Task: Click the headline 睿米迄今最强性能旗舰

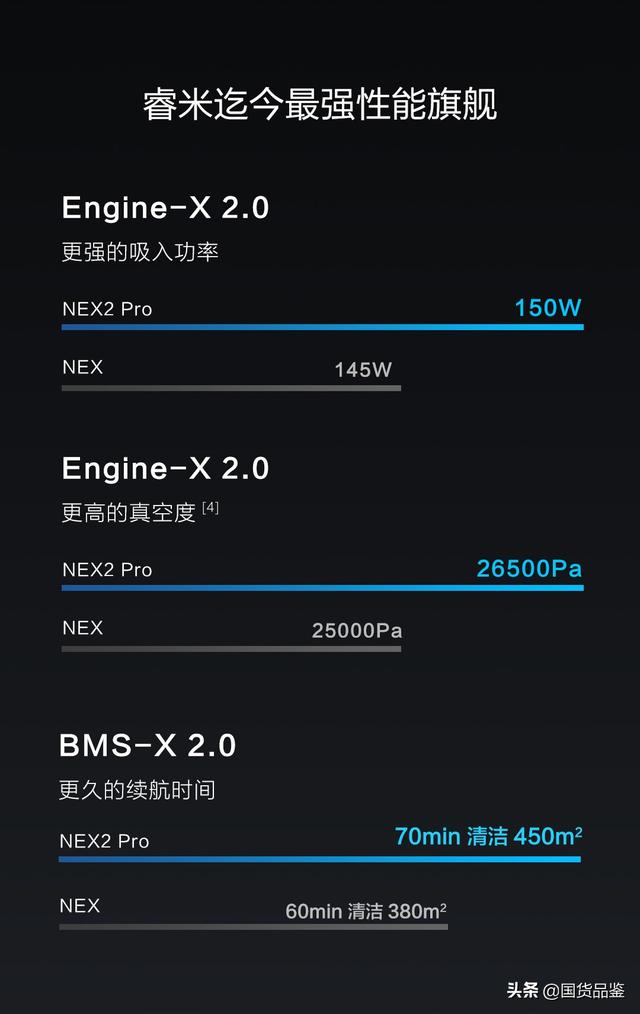Action: pos(319,105)
